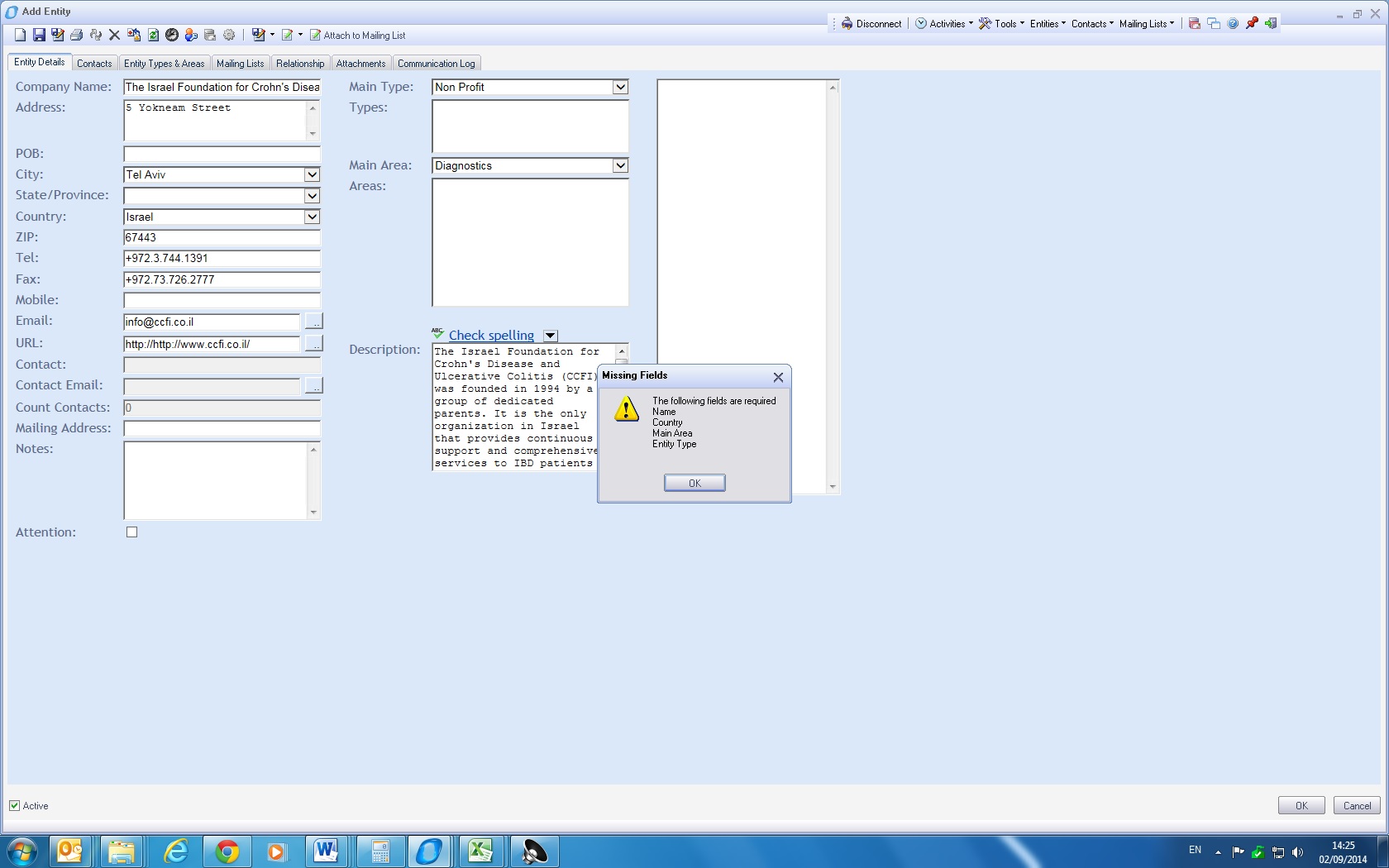Image resolution: width=1389 pixels, height=868 pixels.
Task: Save the entity with the floppy disk icon
Action: [39, 35]
